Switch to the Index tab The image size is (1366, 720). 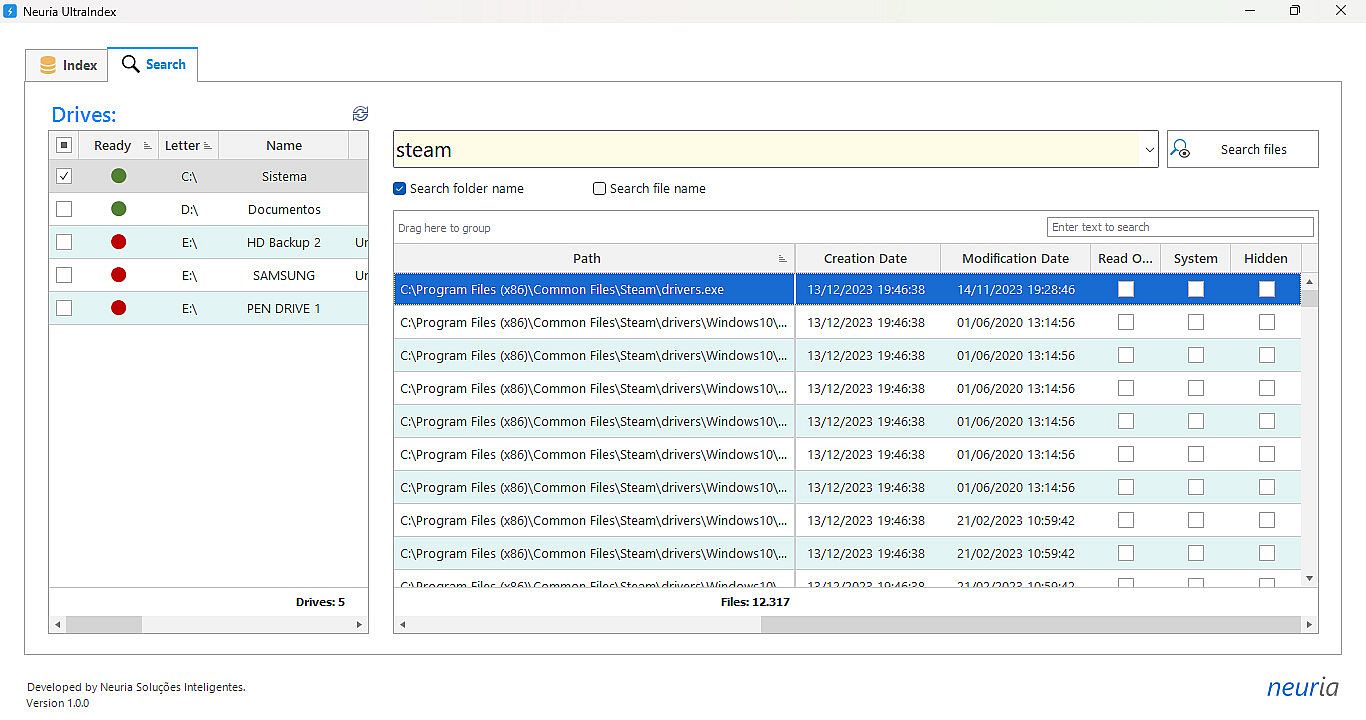point(67,65)
